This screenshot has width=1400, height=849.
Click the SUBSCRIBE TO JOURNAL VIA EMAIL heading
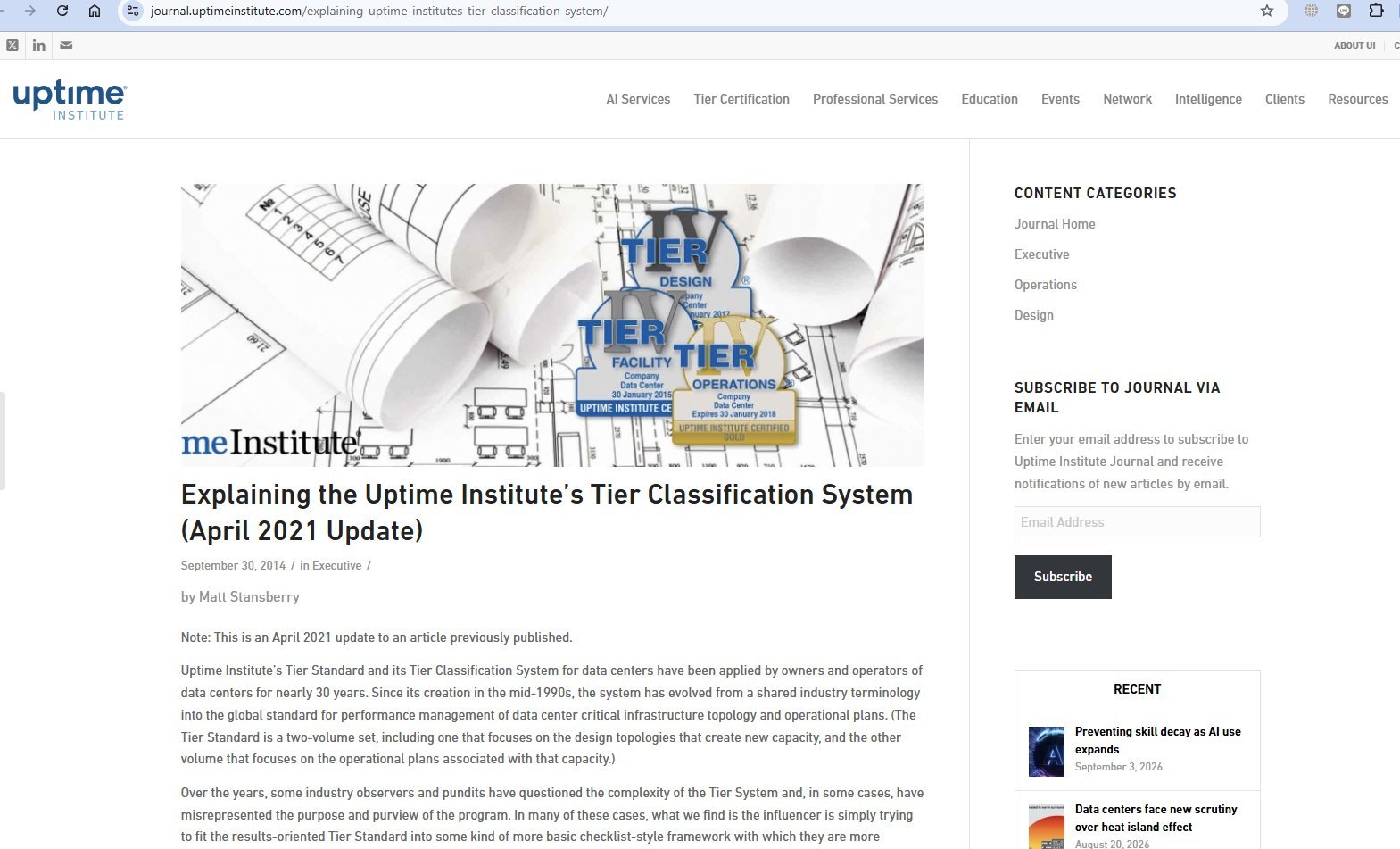1117,397
